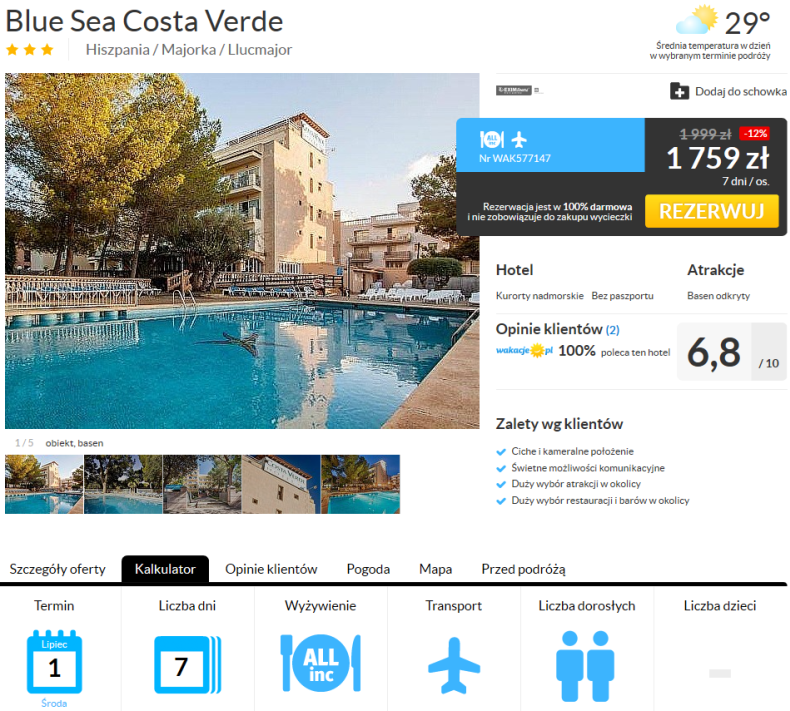
Task: Click the tour operator logo under temperature
Action: [513, 90]
